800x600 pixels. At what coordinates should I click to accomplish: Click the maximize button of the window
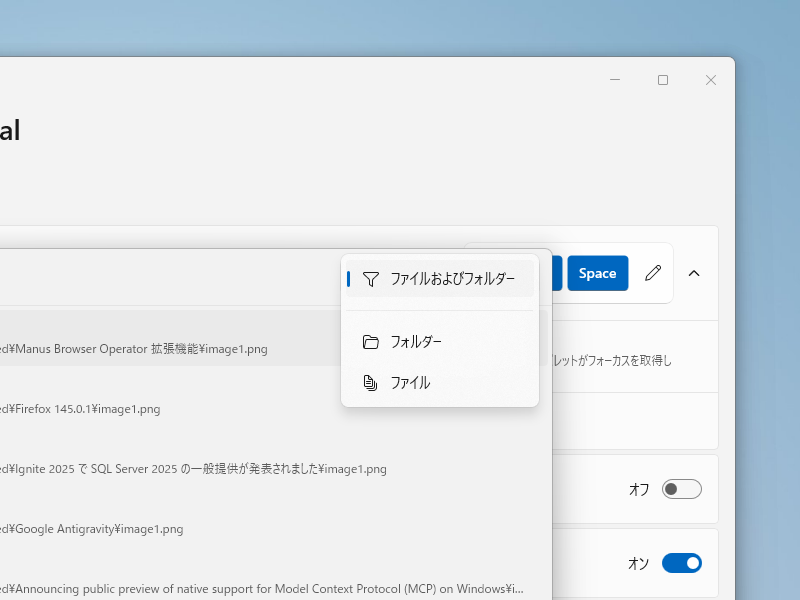[662, 79]
